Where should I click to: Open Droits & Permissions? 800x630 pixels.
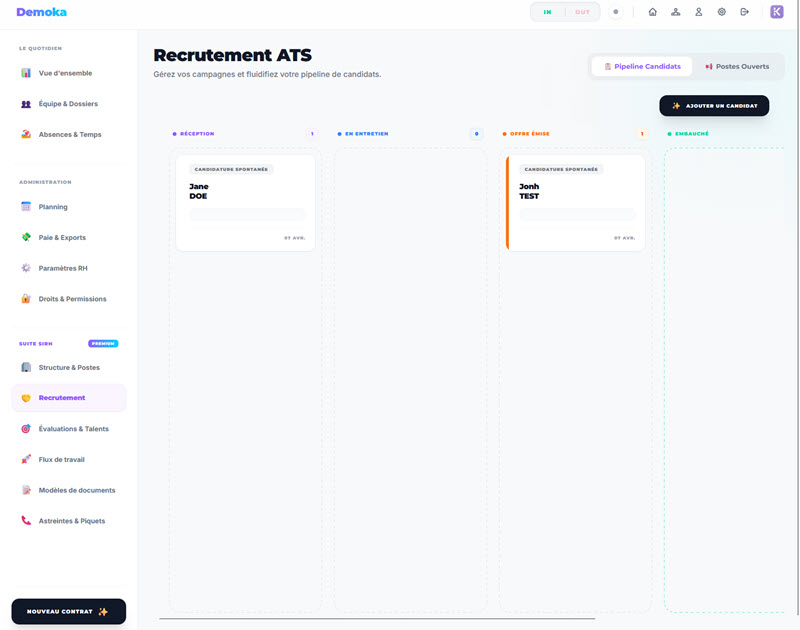pos(70,298)
